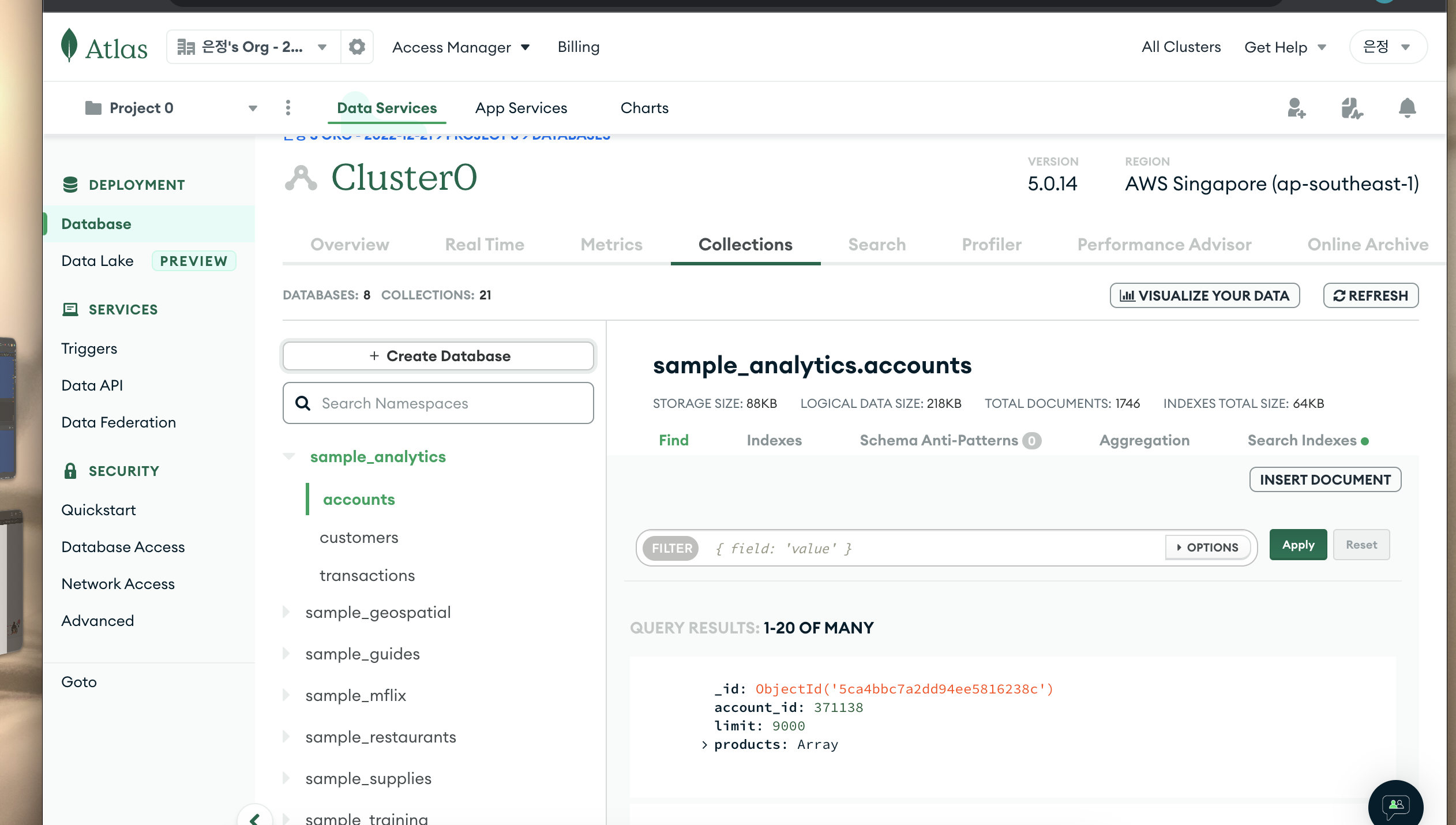Screen dimensions: 1456x825
Task: Click the Deployment database stack icon
Action: point(70,185)
